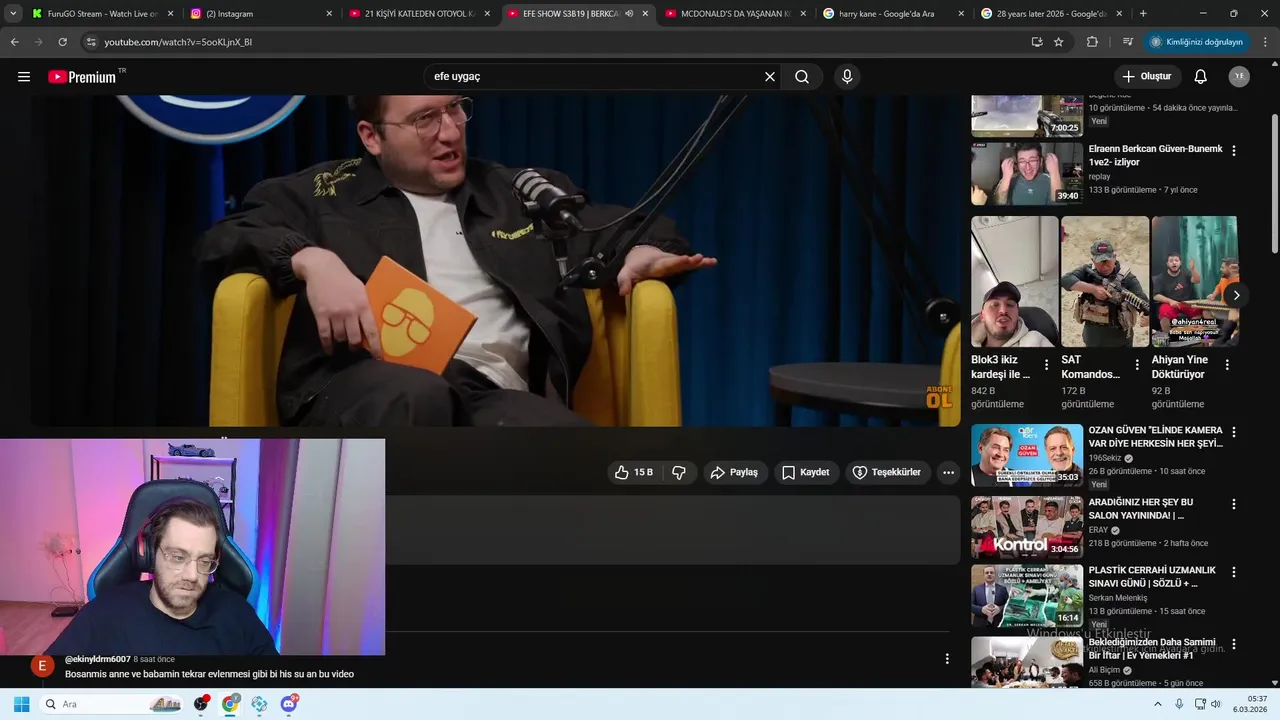Open the Y.E account avatar menu
This screenshot has height=720, width=1280.
tap(1239, 77)
